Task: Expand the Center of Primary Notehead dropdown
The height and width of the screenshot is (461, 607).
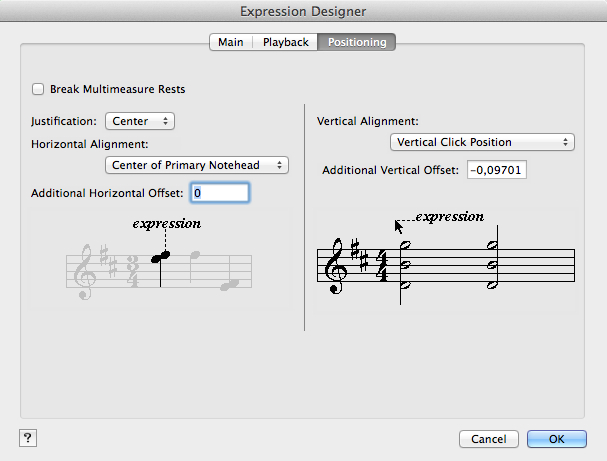Action: 197,165
